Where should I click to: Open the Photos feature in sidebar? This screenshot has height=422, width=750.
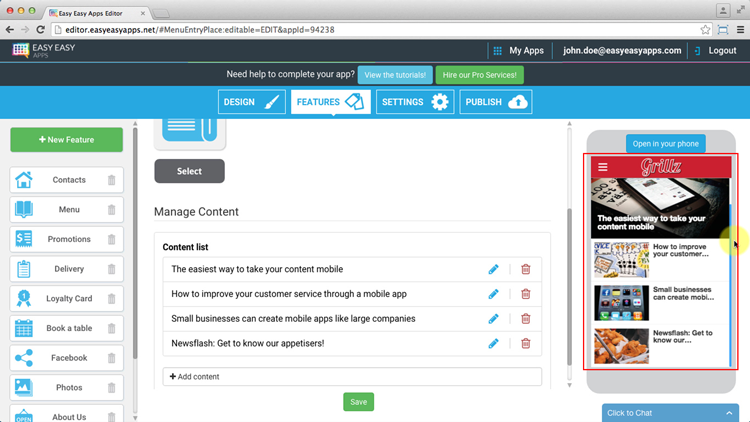(66, 388)
